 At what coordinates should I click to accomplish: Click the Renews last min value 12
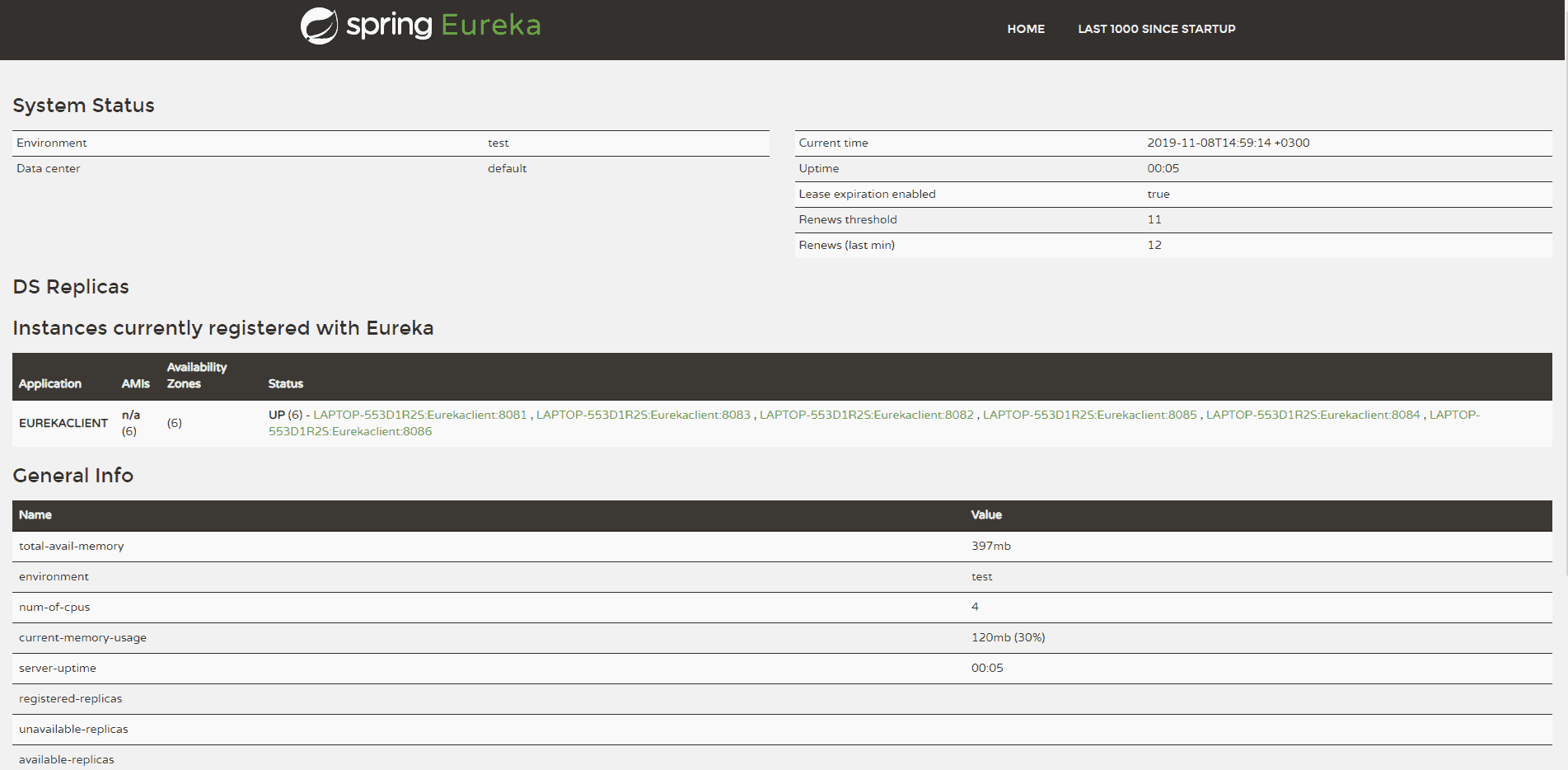pyautogui.click(x=1154, y=245)
